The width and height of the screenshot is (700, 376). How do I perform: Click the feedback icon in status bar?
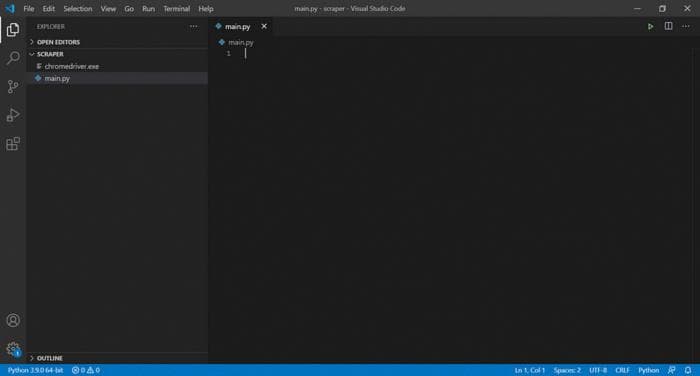click(x=671, y=370)
